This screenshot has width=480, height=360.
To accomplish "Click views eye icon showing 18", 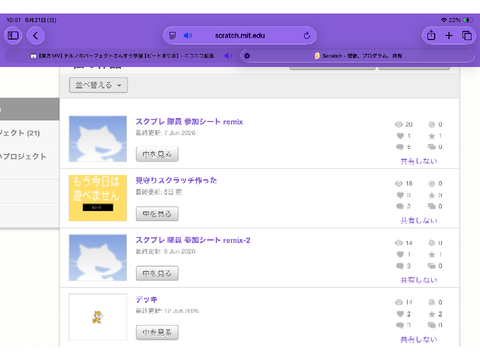I will 399,183.
